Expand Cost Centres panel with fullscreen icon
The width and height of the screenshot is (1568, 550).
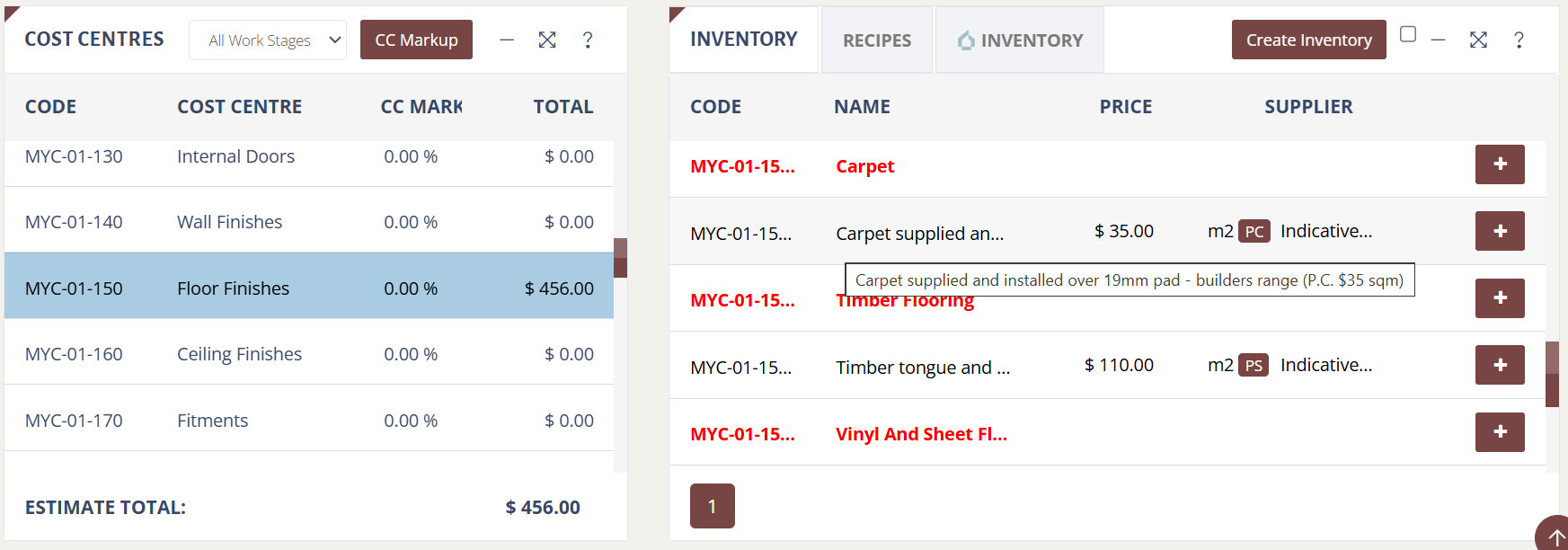[547, 40]
